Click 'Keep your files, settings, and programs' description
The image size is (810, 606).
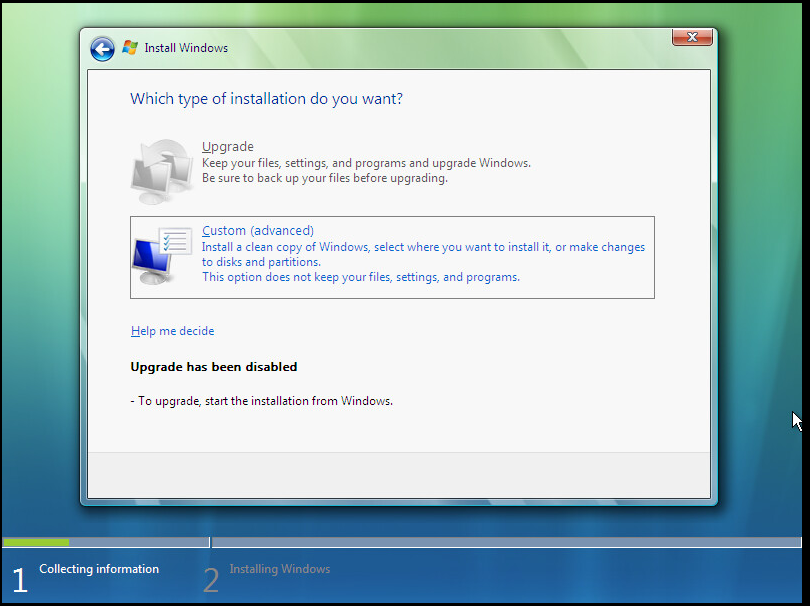[366, 163]
